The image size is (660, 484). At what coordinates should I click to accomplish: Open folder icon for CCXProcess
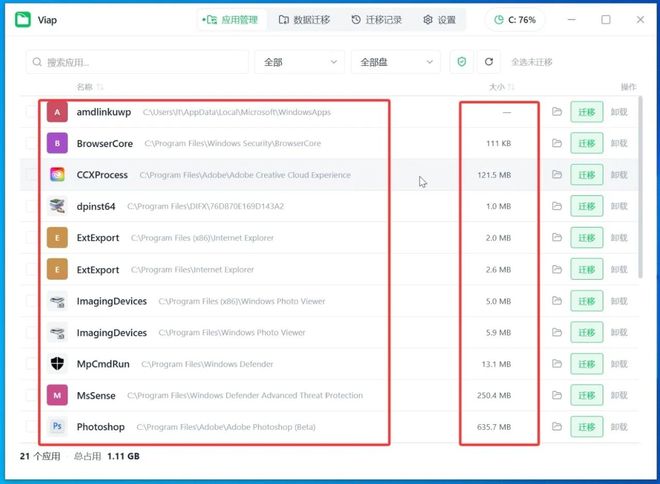click(557, 175)
